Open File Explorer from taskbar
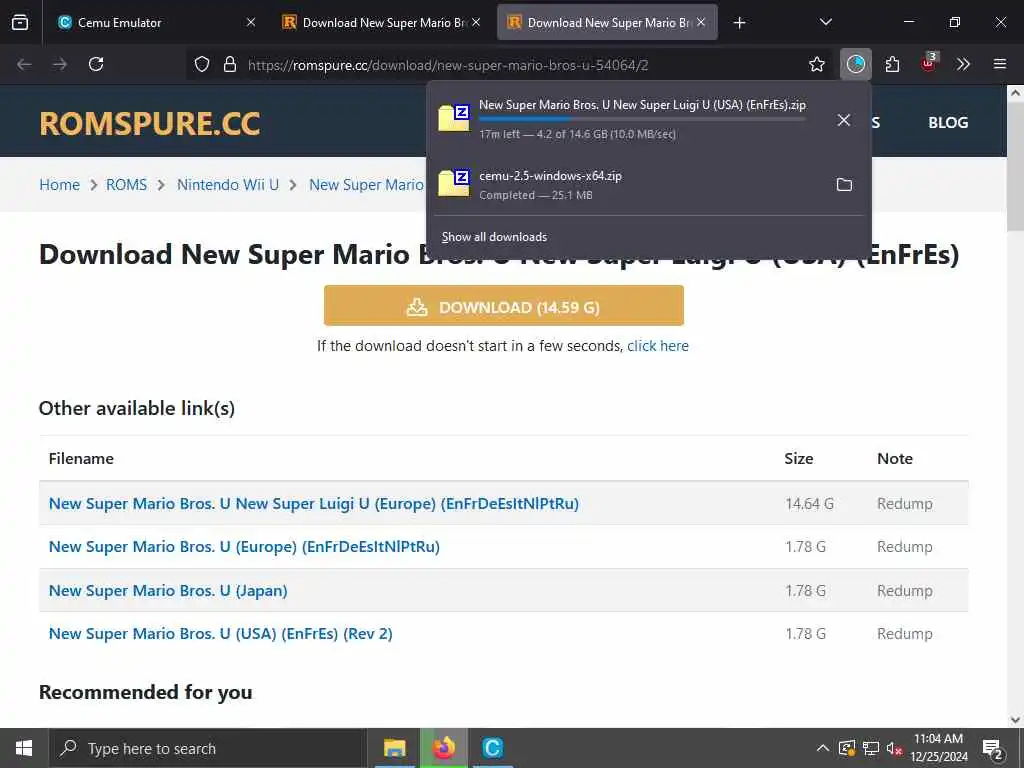The image size is (1024, 768). 395,748
